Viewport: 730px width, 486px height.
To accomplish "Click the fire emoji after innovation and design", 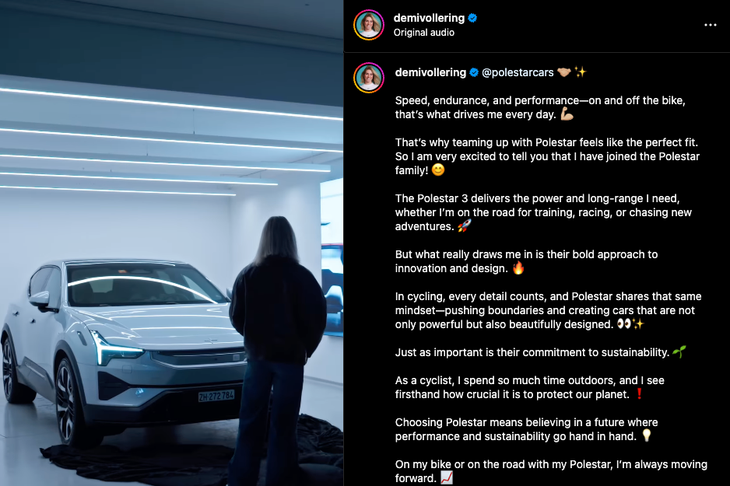I will [518, 268].
